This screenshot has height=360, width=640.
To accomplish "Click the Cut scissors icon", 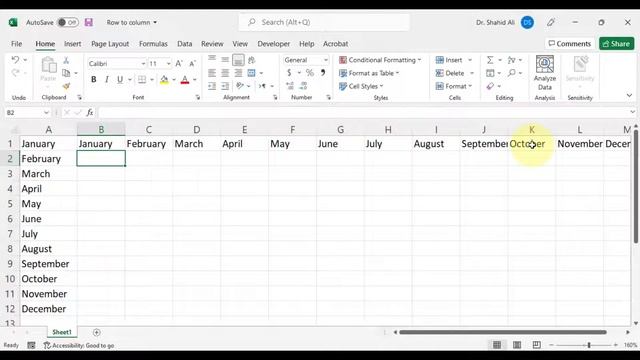I will (66, 60).
